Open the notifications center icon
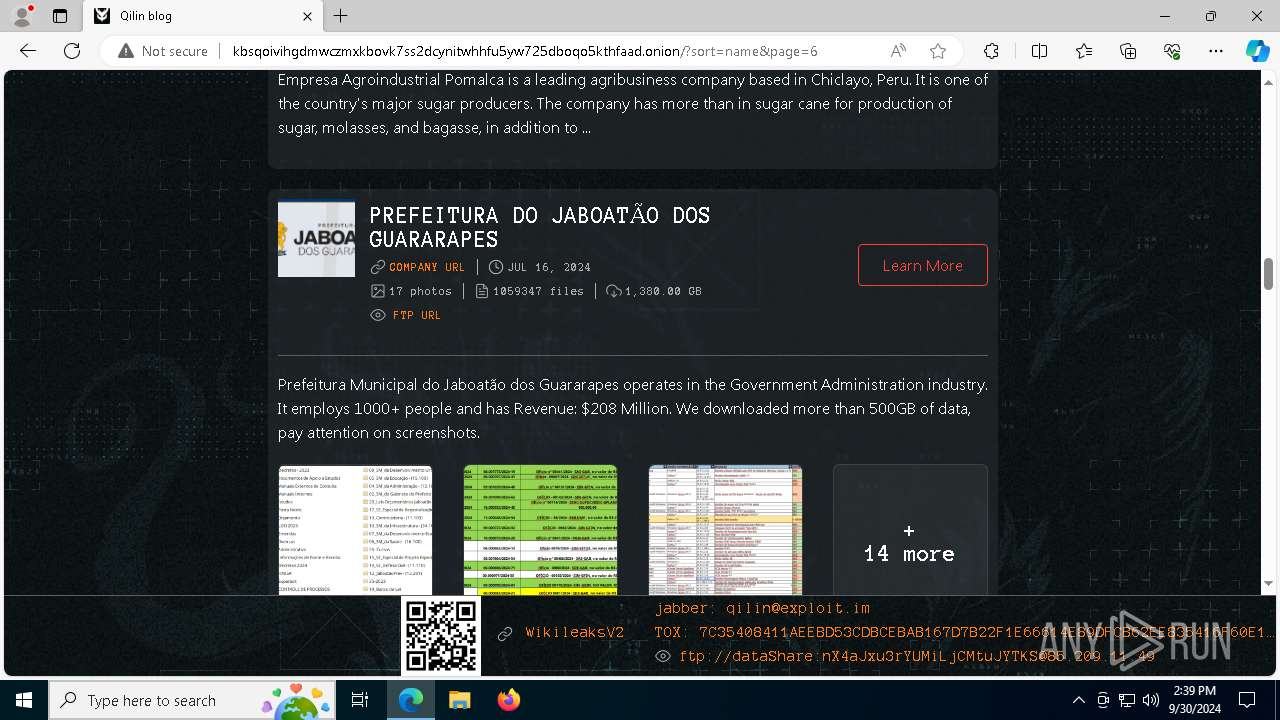 point(1247,700)
